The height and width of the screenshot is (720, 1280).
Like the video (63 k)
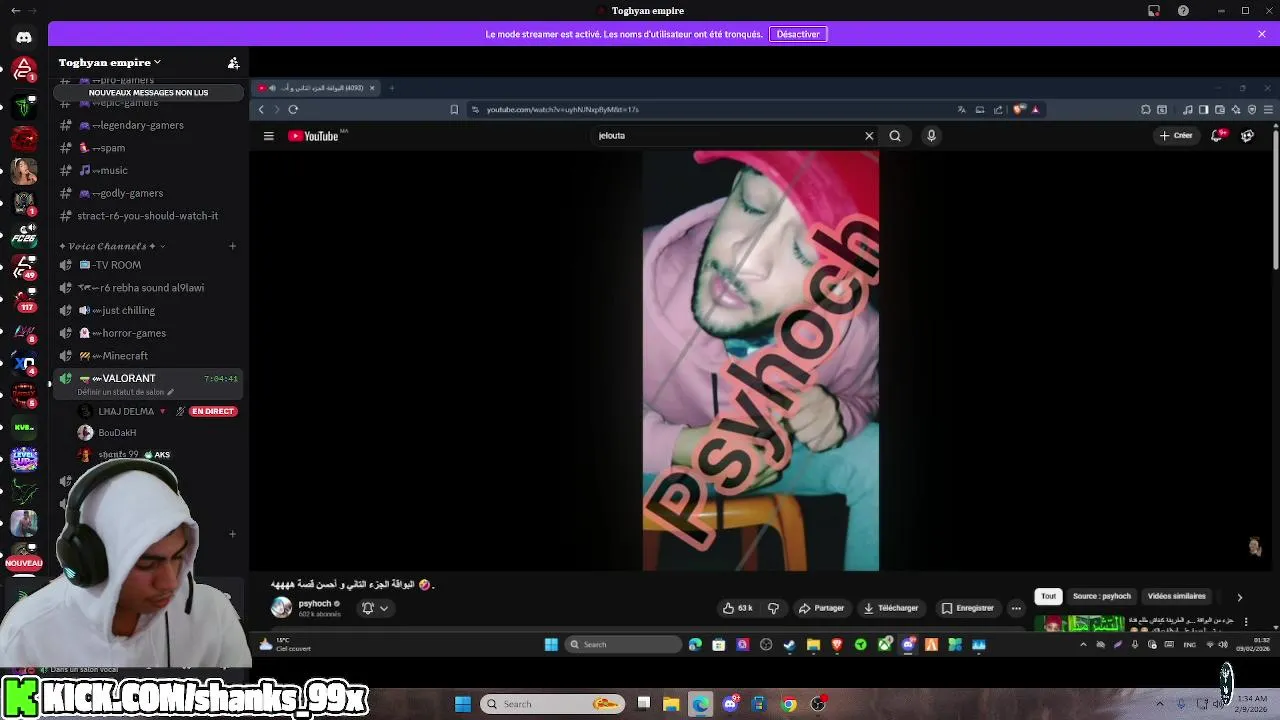[x=738, y=608]
